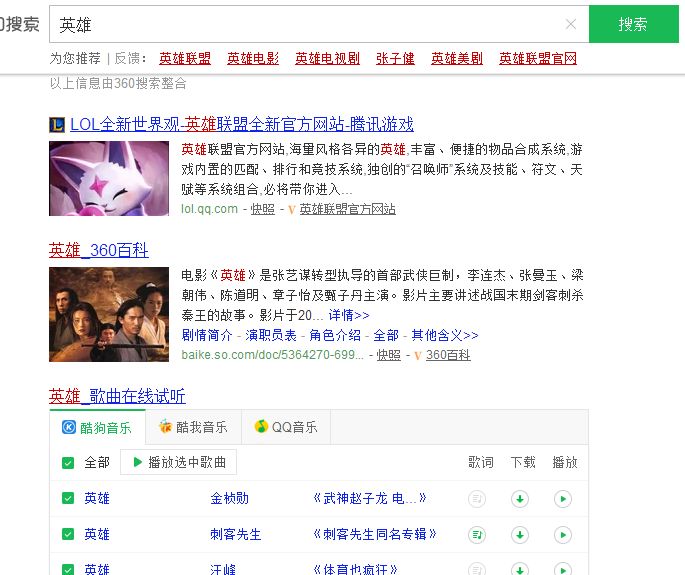Open the 角色介绍 section link
Image resolution: width=685 pixels, height=575 pixels.
point(335,335)
